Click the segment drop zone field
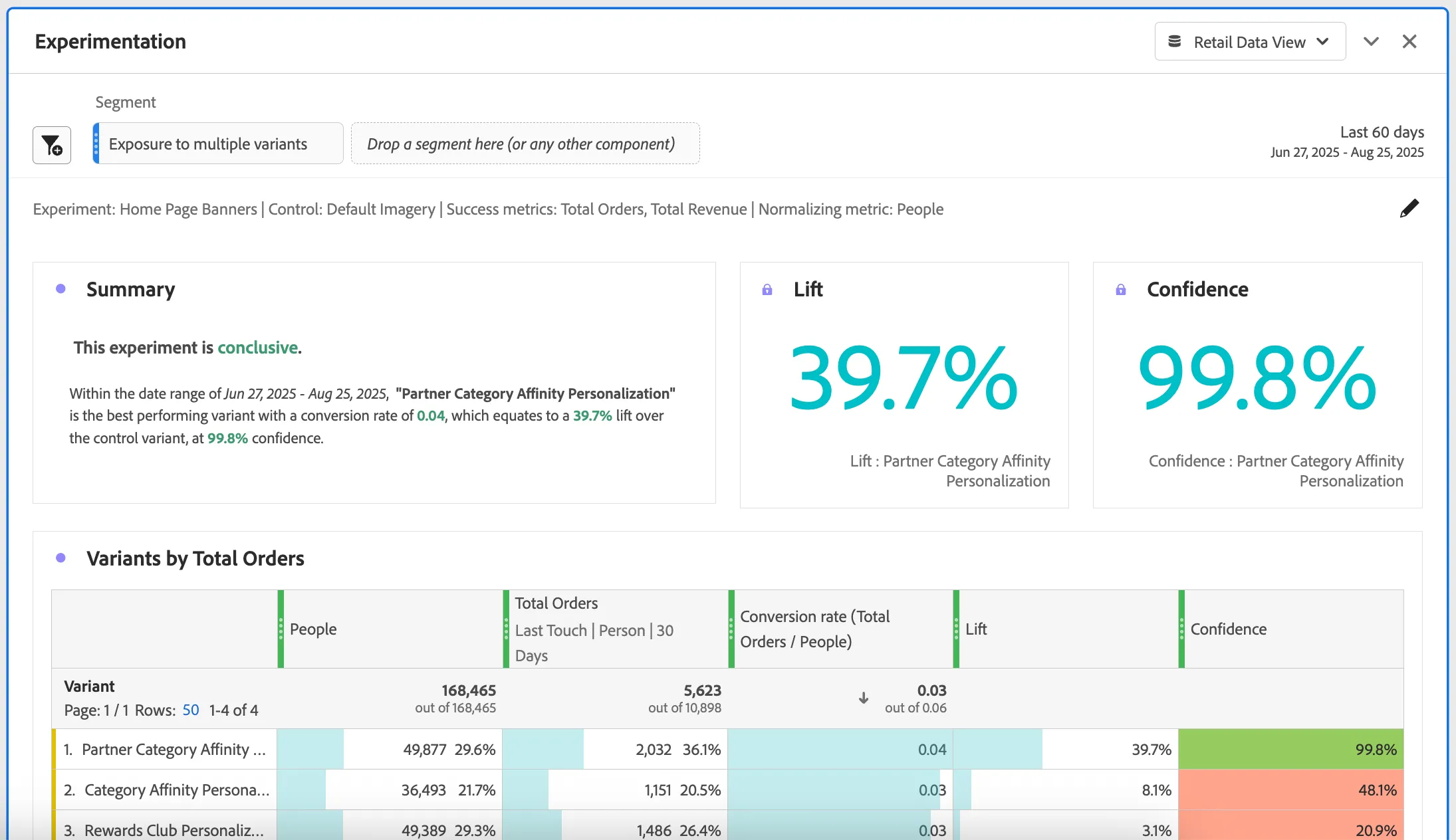 [x=525, y=144]
